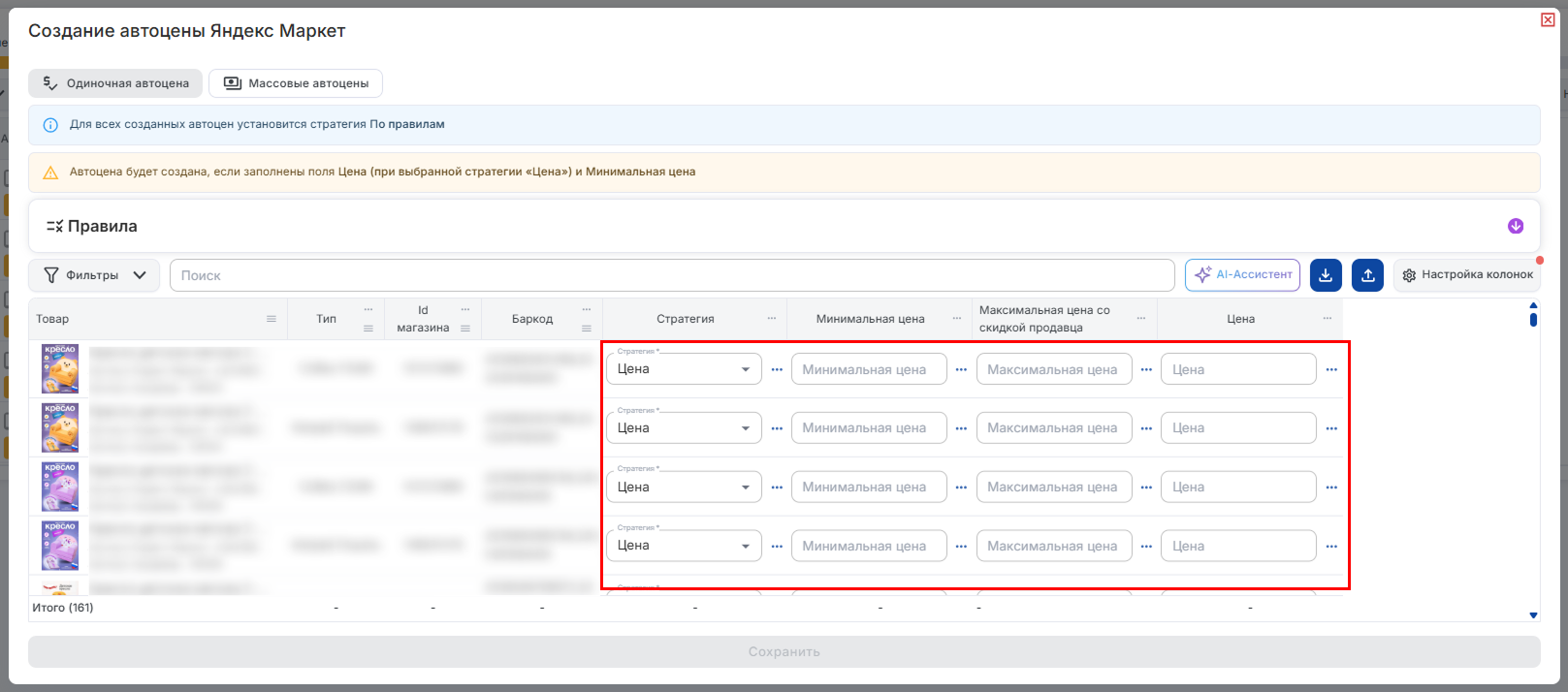1568x692 pixels.
Task: Click three-dots next to fourth row Цена field
Action: pos(1331,546)
